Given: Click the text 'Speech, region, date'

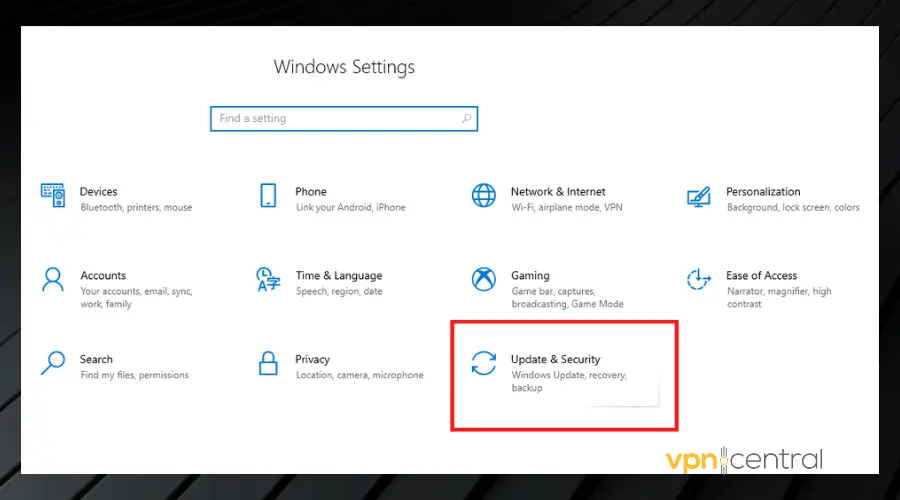Looking at the screenshot, I should pos(339,291).
